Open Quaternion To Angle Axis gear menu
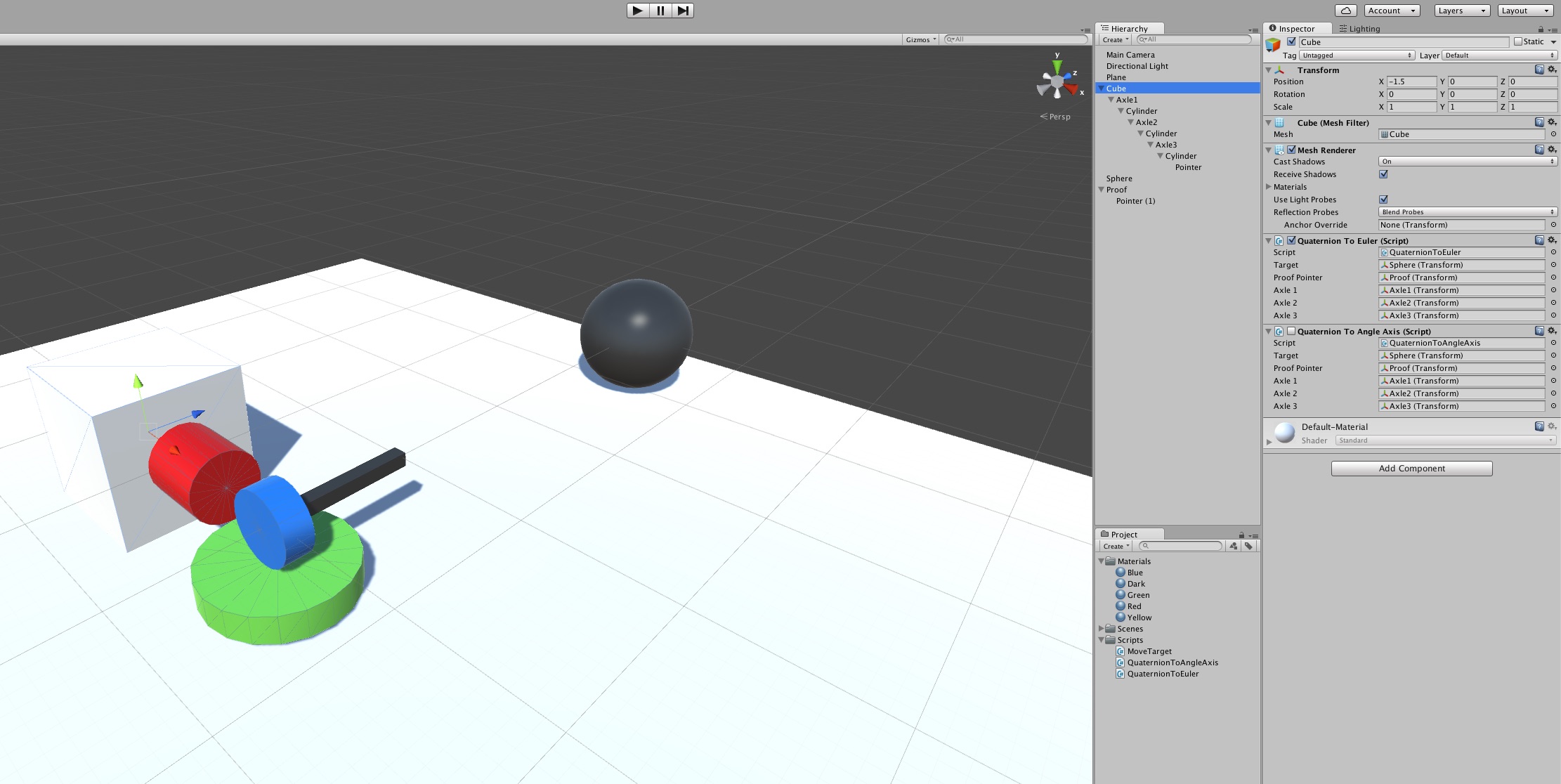The width and height of the screenshot is (1561, 784). (1552, 331)
